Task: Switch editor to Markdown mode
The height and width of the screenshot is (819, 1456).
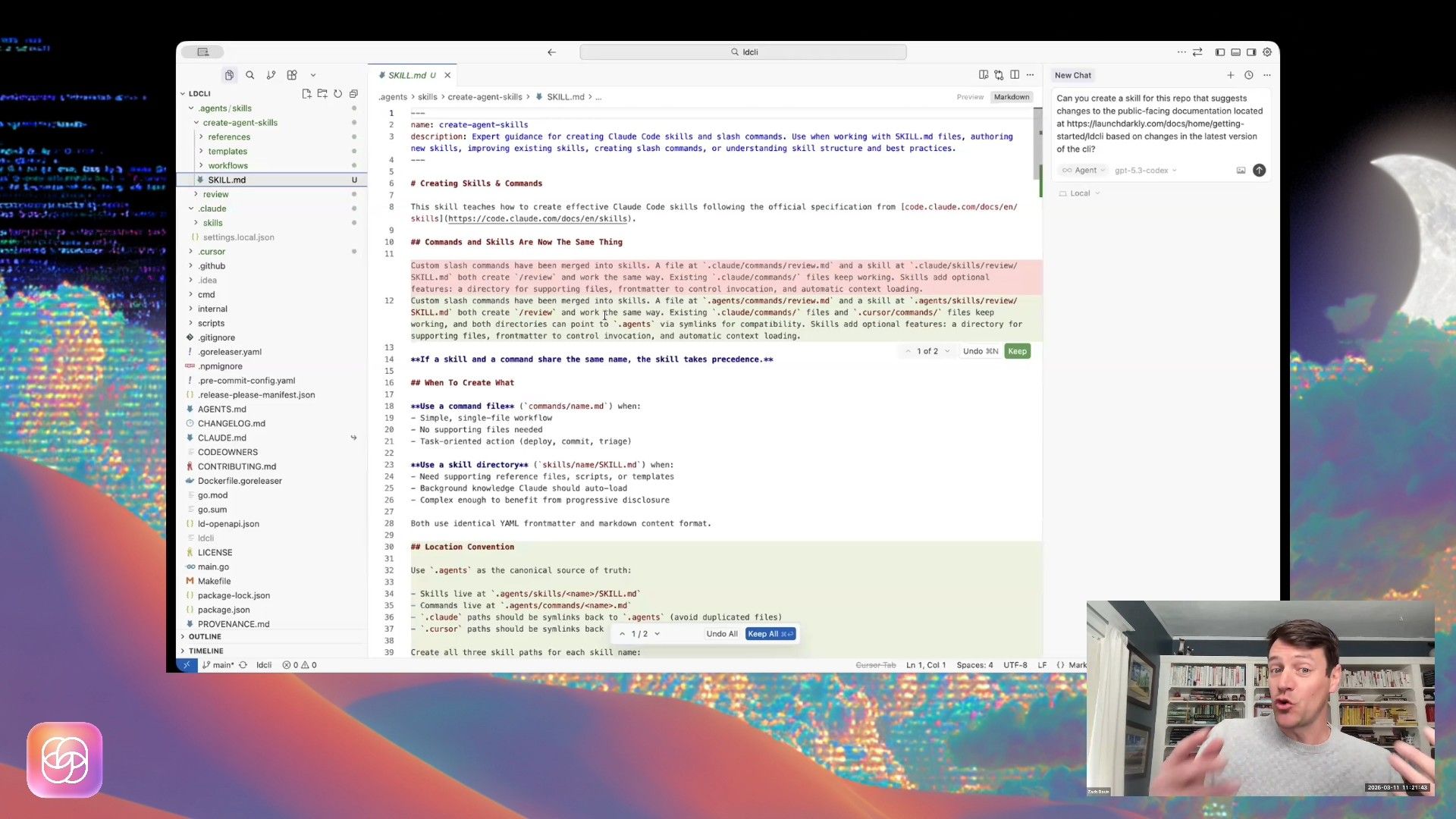Action: [1012, 97]
